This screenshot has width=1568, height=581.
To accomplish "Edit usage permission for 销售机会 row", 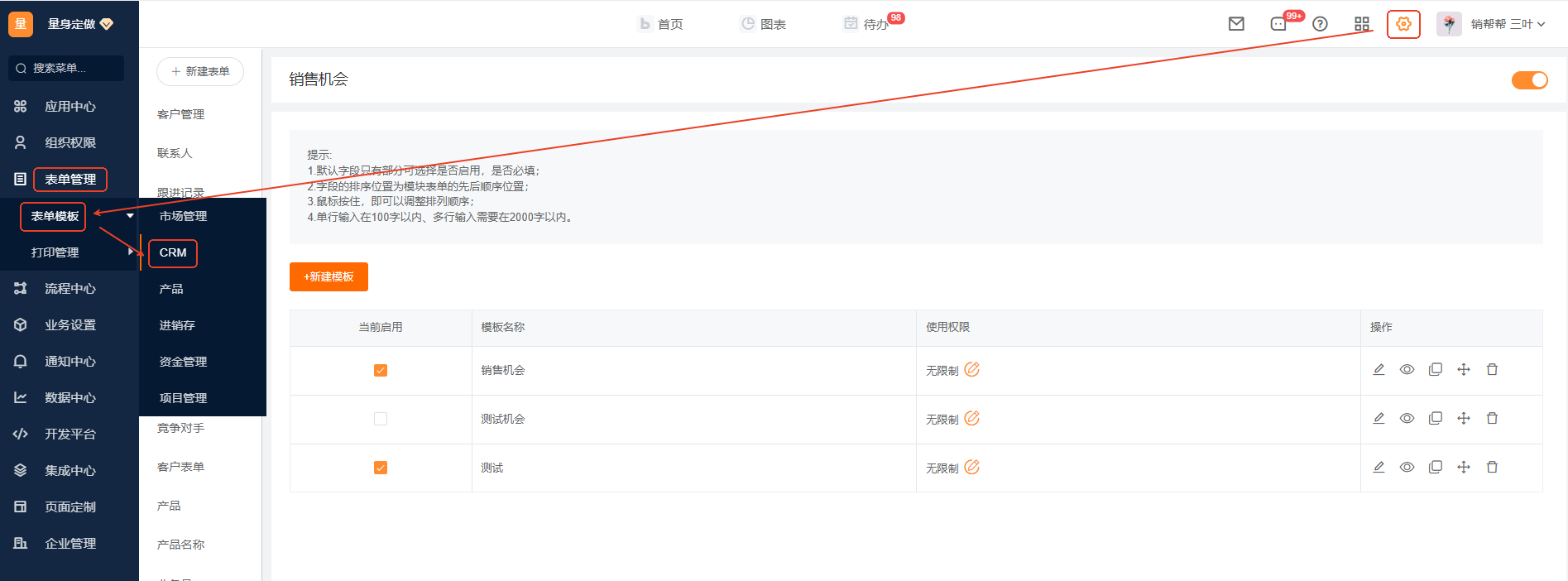I will coord(972,369).
